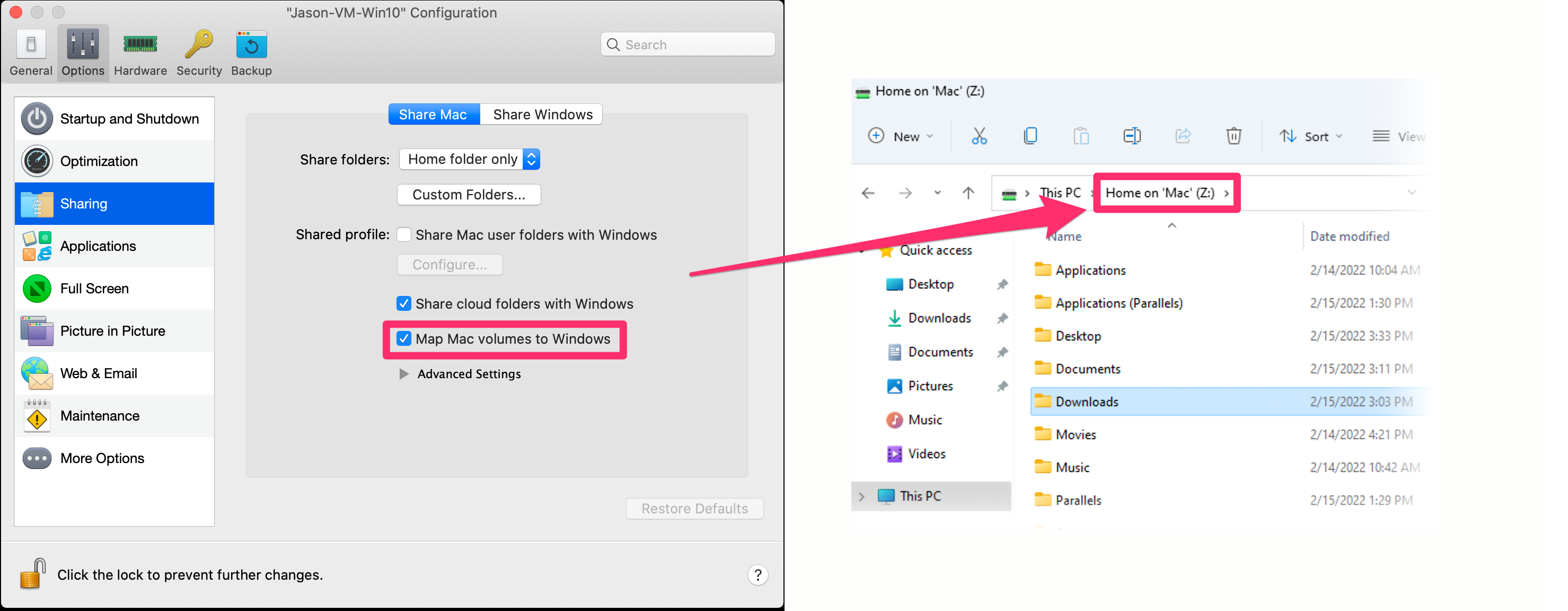This screenshot has height=611, width=1568.
Task: Click the Rename icon in Explorer toolbar
Action: coord(1132,136)
